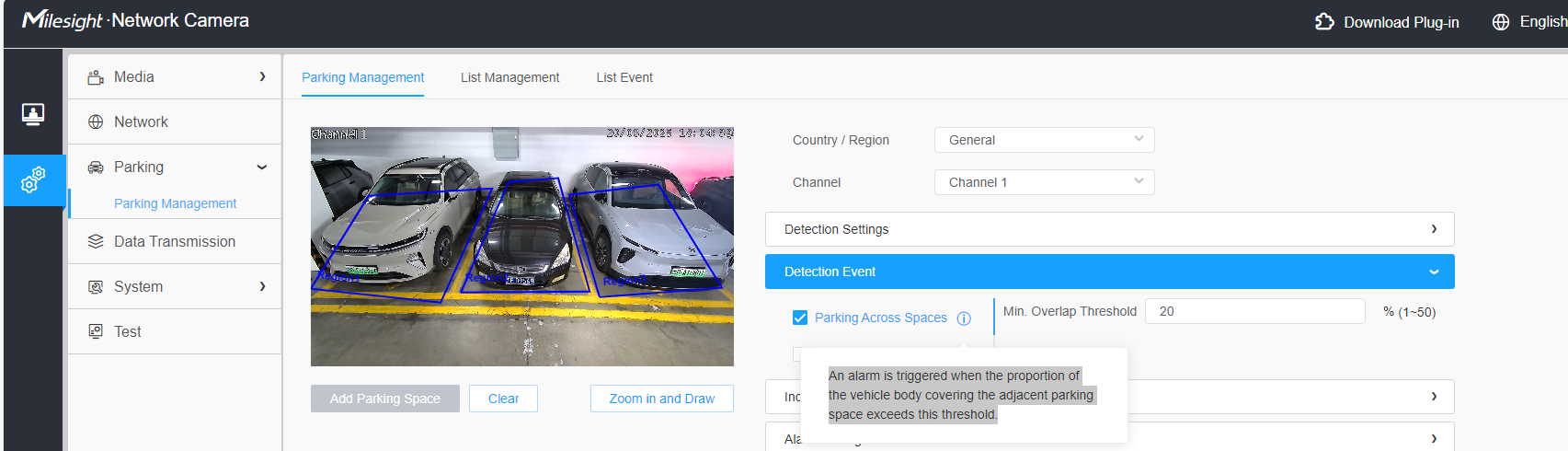Click the Clear button

pos(503,399)
